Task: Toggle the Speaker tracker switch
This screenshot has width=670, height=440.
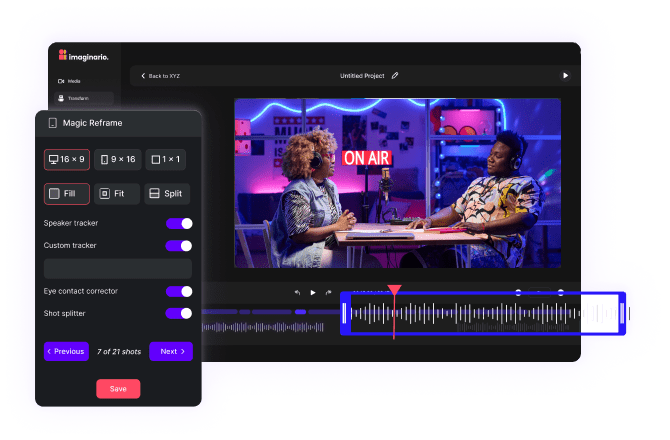Action: click(x=179, y=223)
